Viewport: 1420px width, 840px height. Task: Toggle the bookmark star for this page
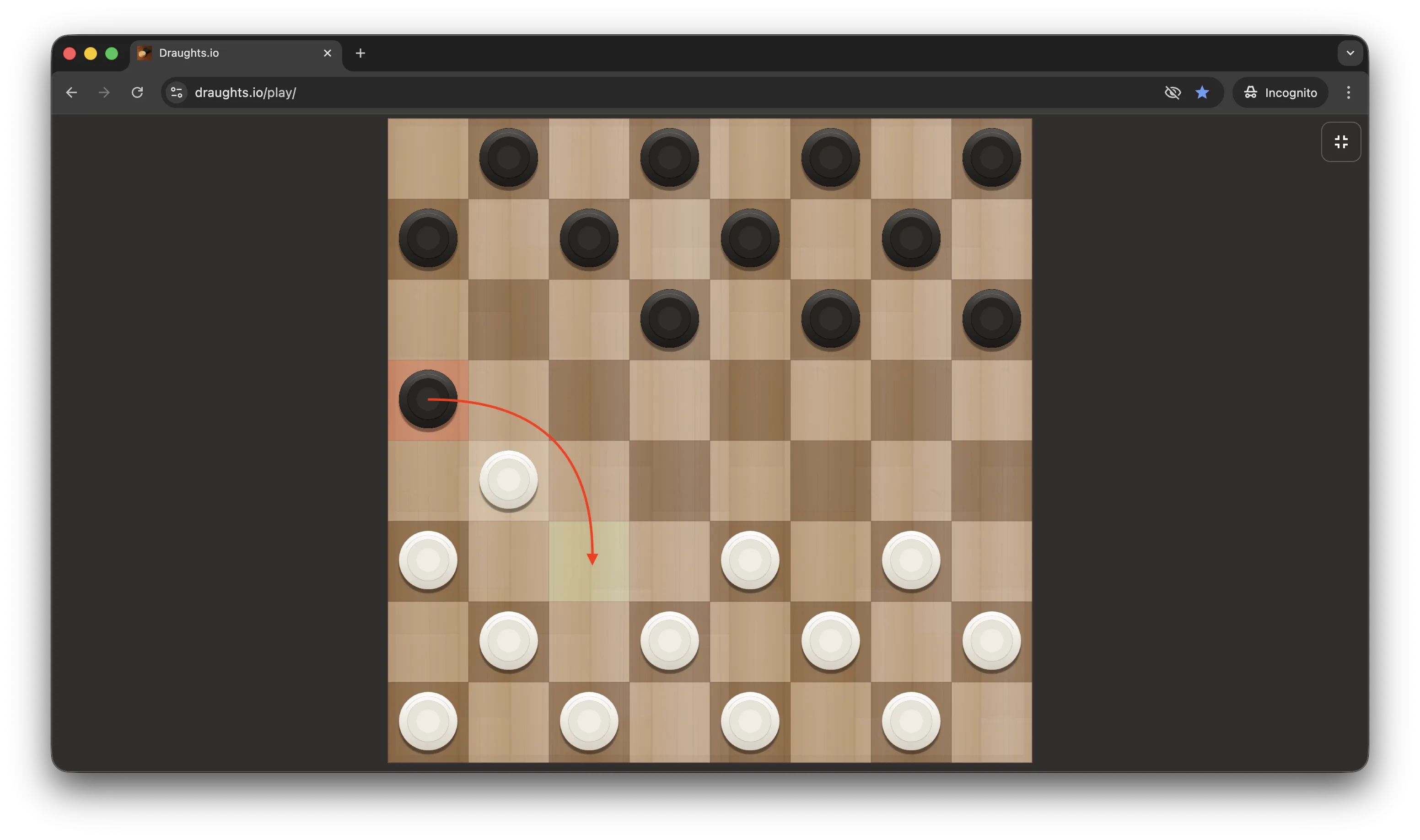pyautogui.click(x=1202, y=92)
